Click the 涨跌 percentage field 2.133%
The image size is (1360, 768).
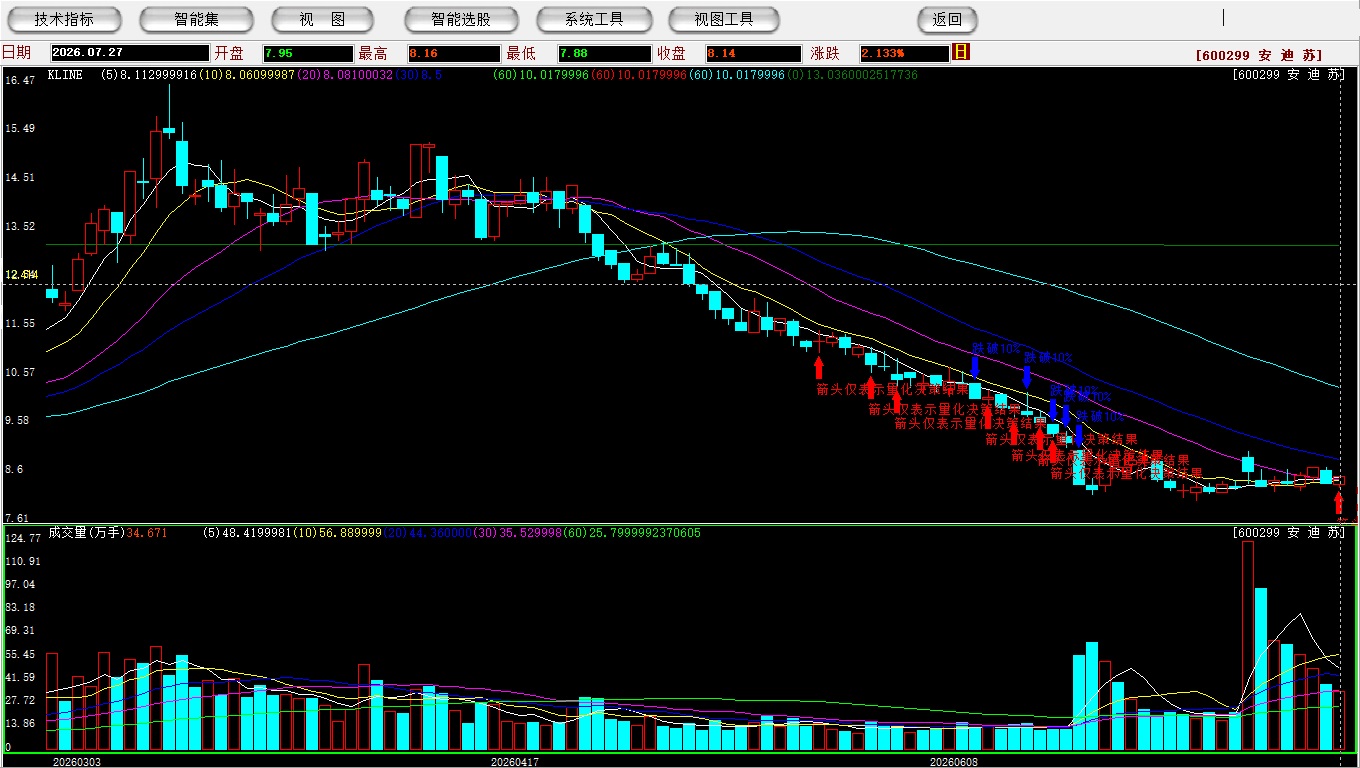[903, 53]
